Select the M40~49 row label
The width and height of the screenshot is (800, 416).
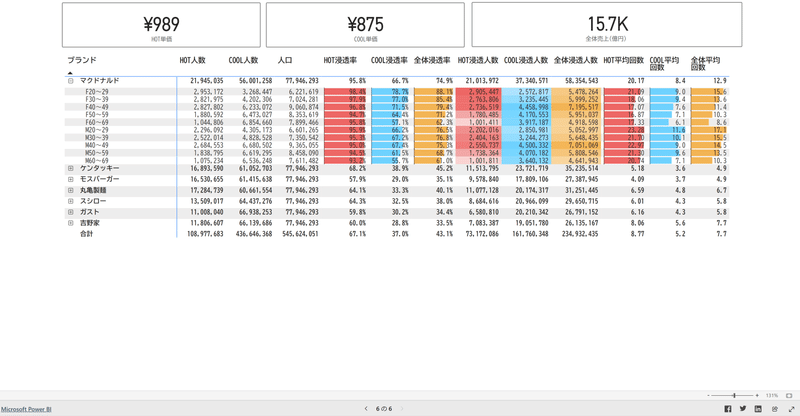pos(96,145)
